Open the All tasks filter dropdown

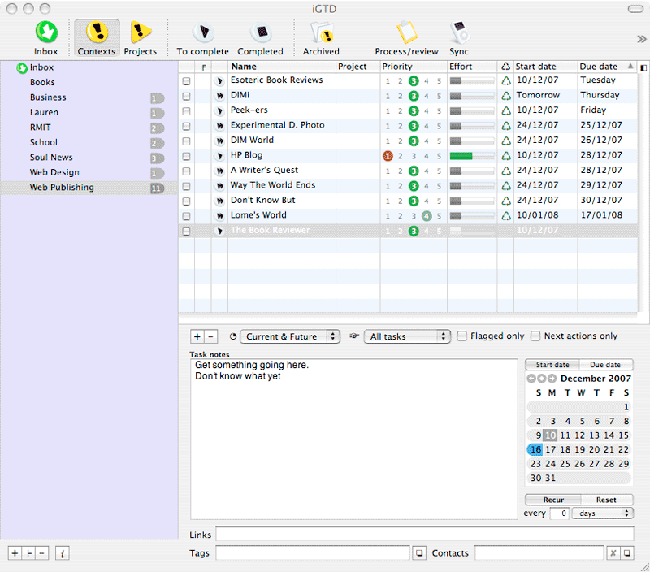[x=407, y=337]
